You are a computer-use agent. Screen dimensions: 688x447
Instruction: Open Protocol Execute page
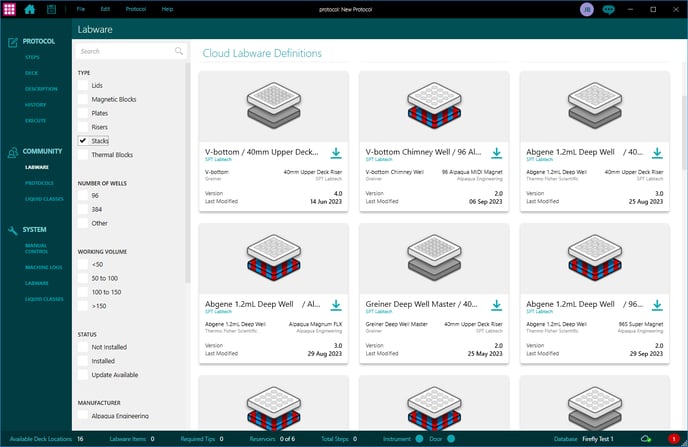36,121
